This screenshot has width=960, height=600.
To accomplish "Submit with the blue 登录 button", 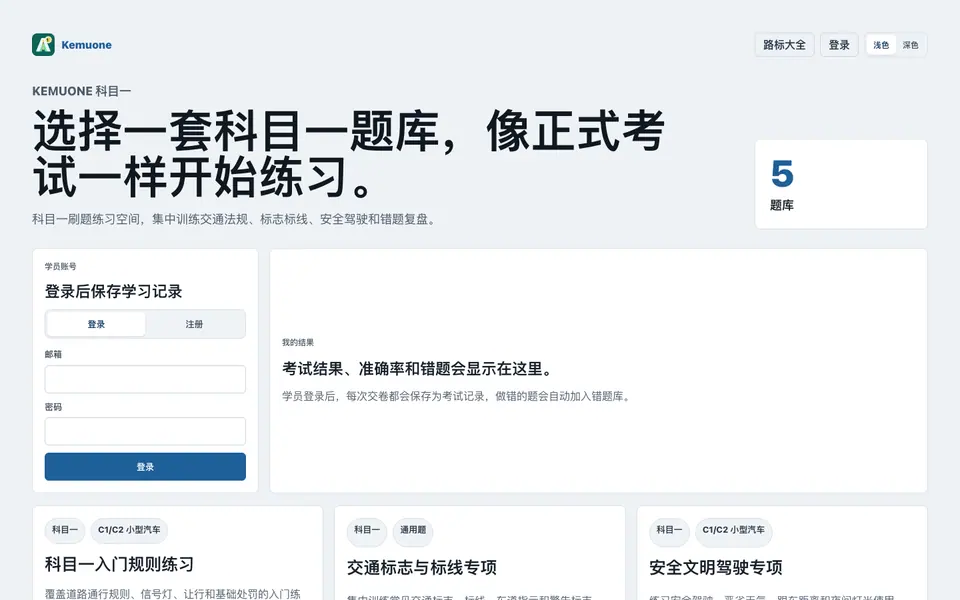I will tap(145, 467).
